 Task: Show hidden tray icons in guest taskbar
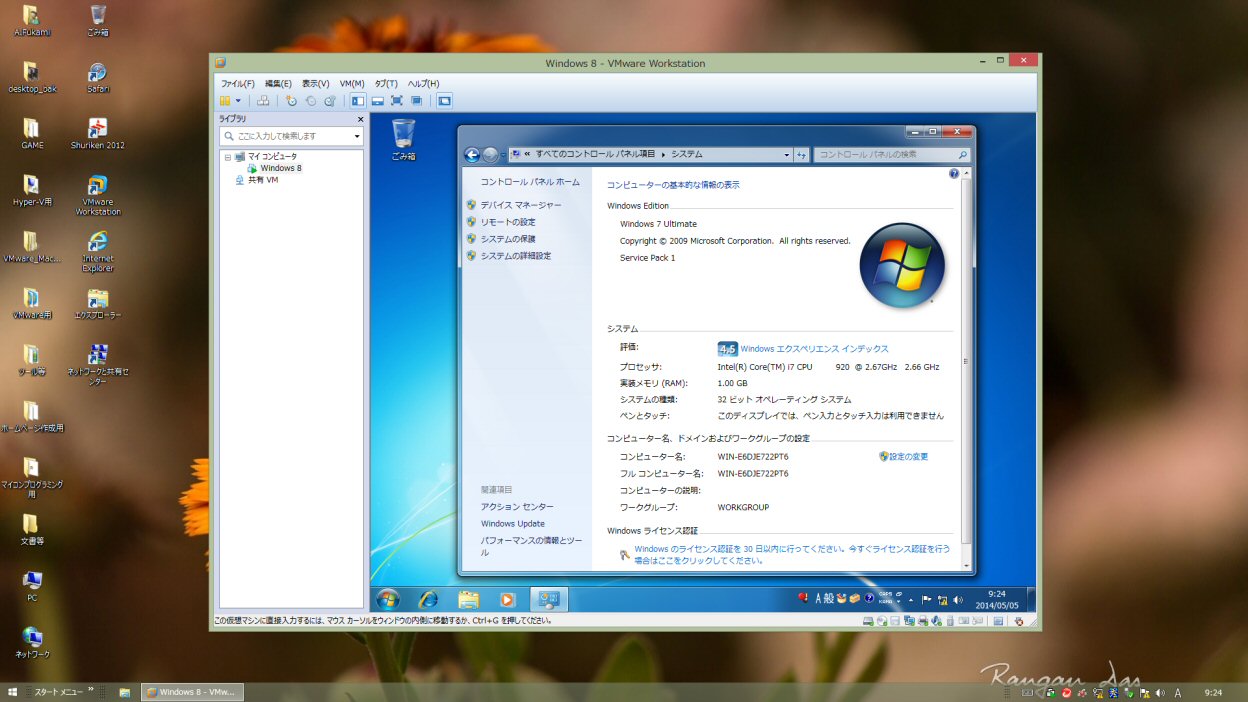910,599
